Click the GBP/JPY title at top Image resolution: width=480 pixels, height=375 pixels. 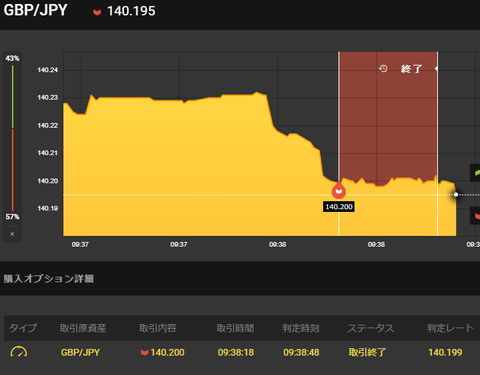tap(36, 10)
